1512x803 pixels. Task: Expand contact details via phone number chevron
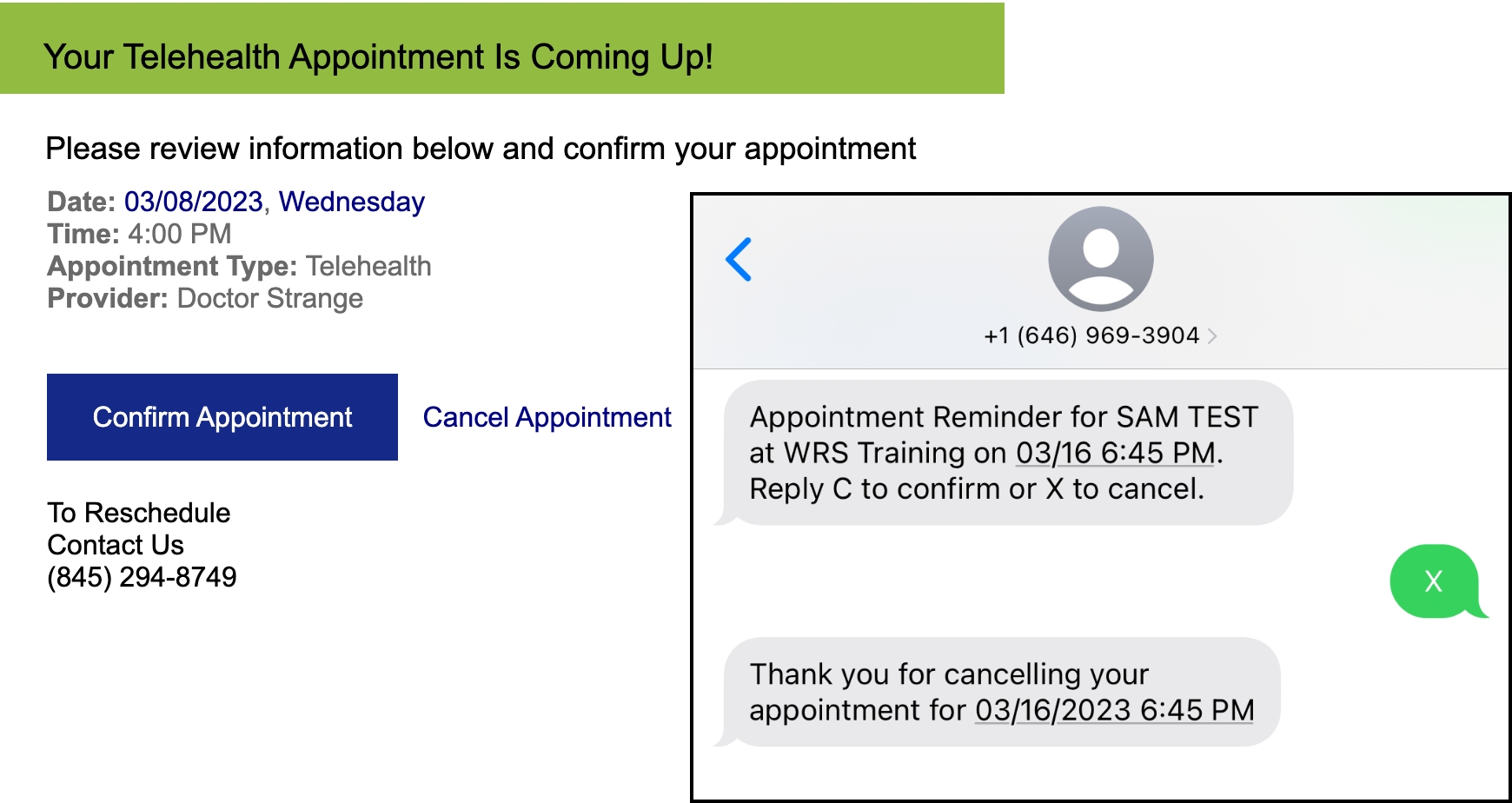click(1215, 335)
